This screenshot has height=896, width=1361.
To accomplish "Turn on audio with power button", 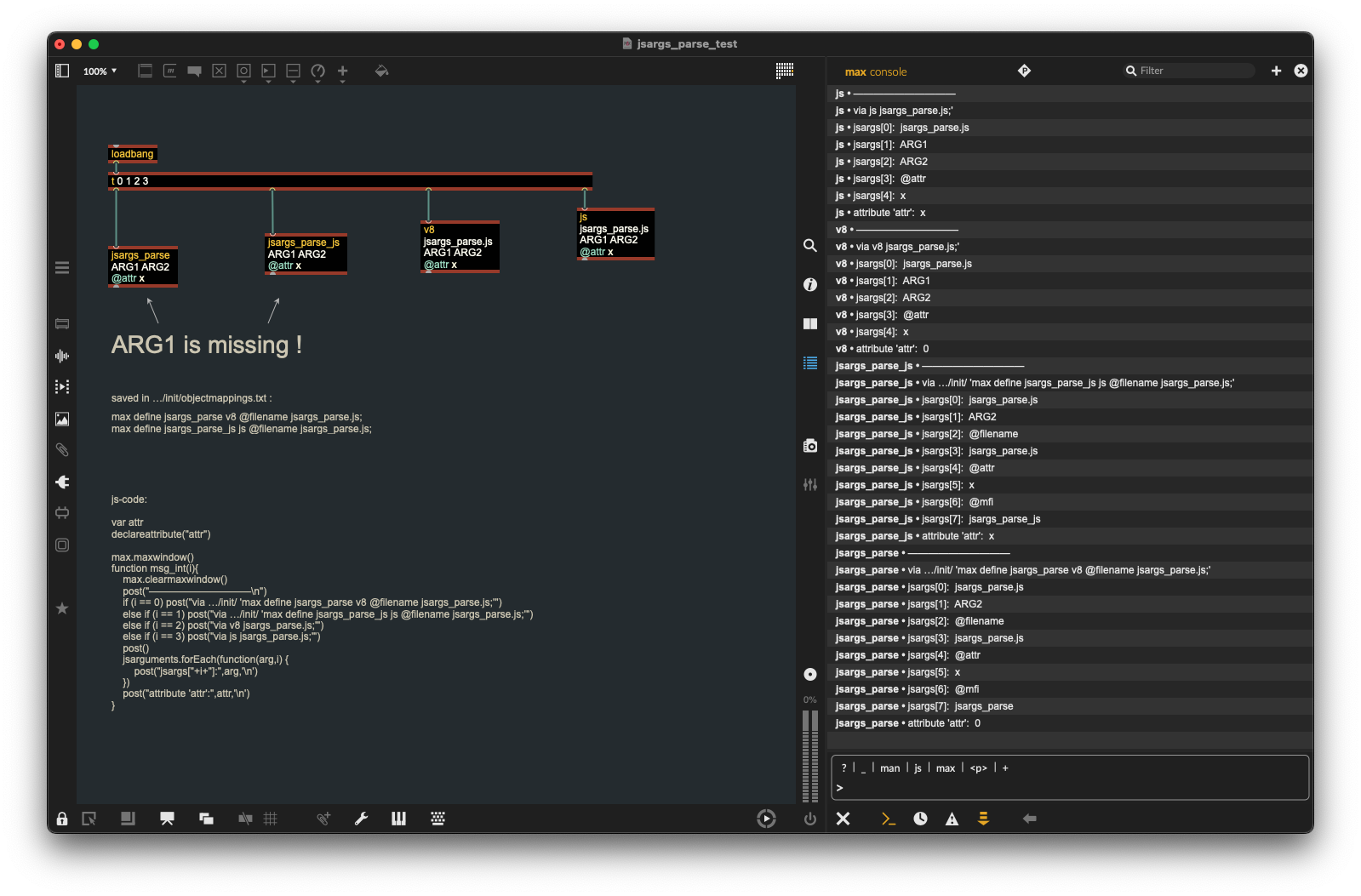I will pos(809,819).
